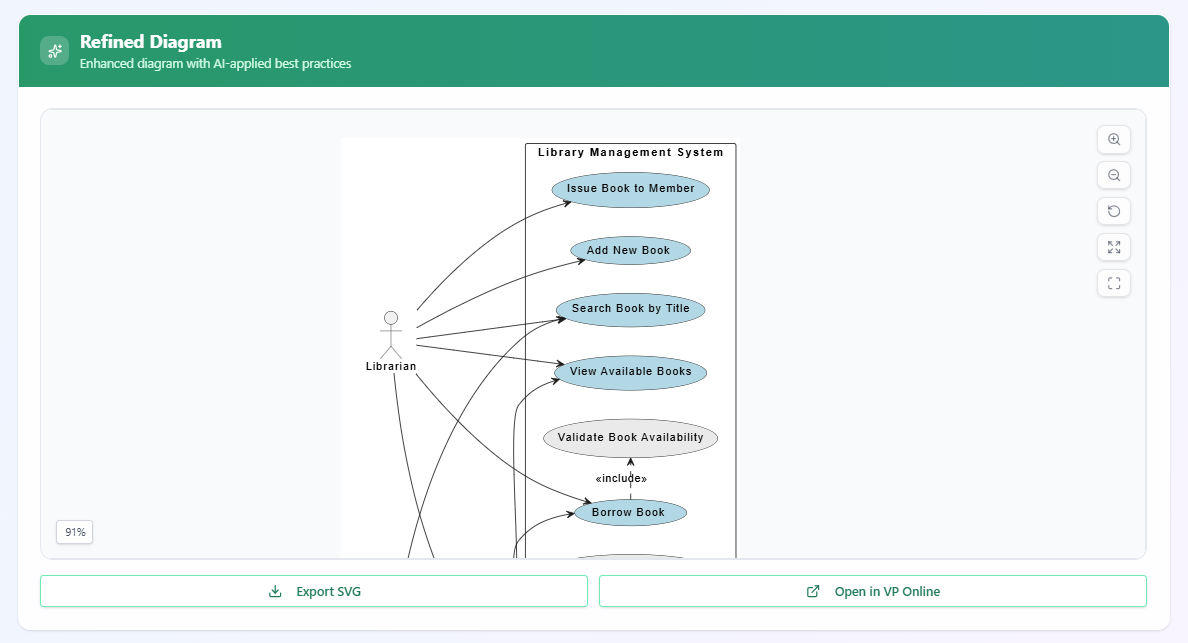The image size is (1188, 643).
Task: Select the Search Book by Title use case
Action: click(x=630, y=309)
